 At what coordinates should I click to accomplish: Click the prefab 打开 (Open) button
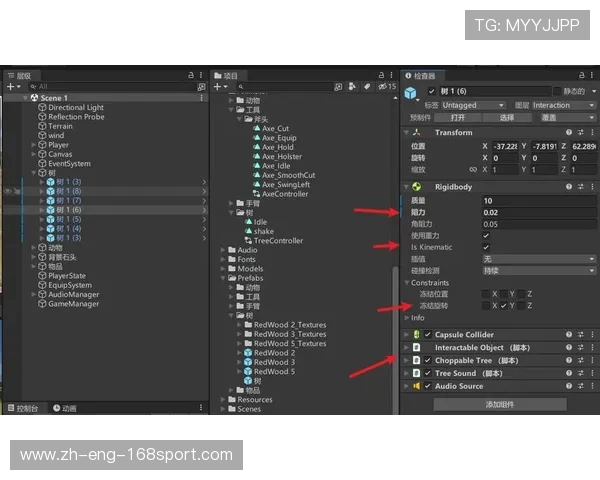(458, 118)
